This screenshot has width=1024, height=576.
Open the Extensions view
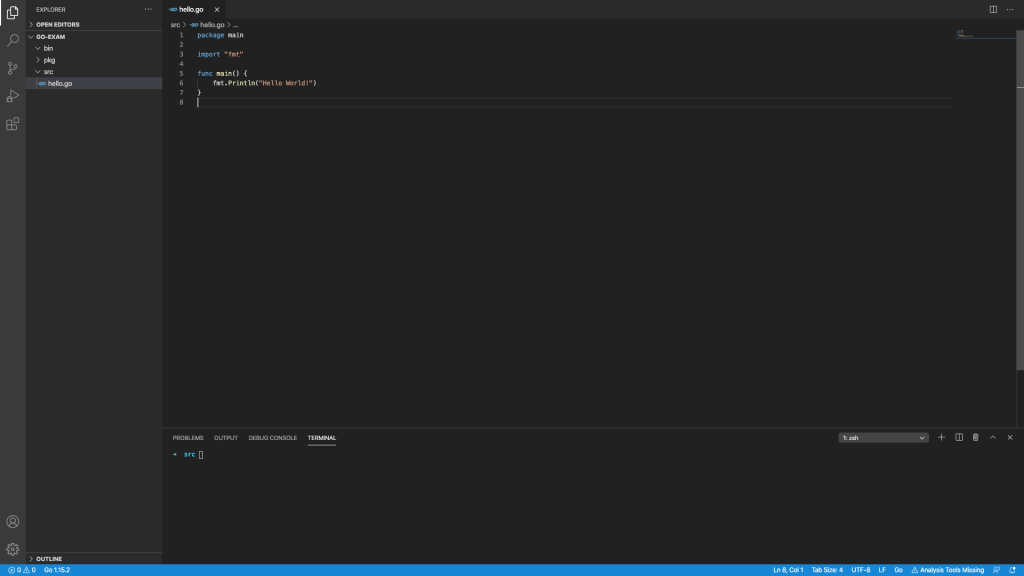tap(13, 124)
